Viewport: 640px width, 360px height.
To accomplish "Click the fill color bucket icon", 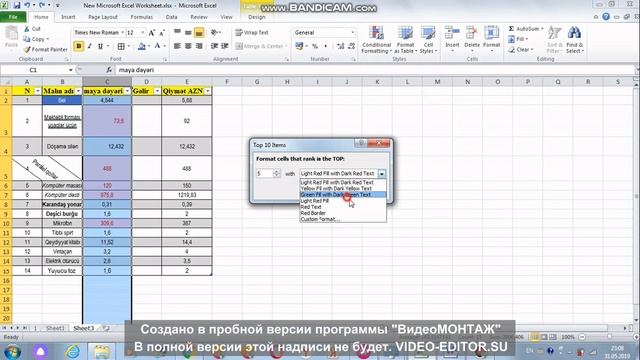I will coord(142,46).
